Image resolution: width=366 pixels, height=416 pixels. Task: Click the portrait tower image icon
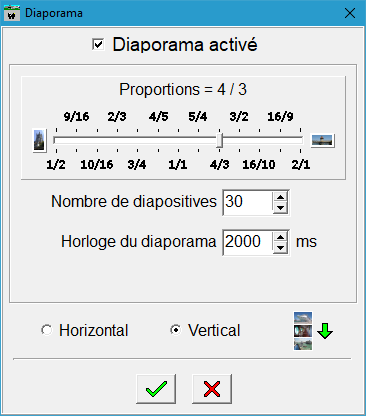click(39, 141)
